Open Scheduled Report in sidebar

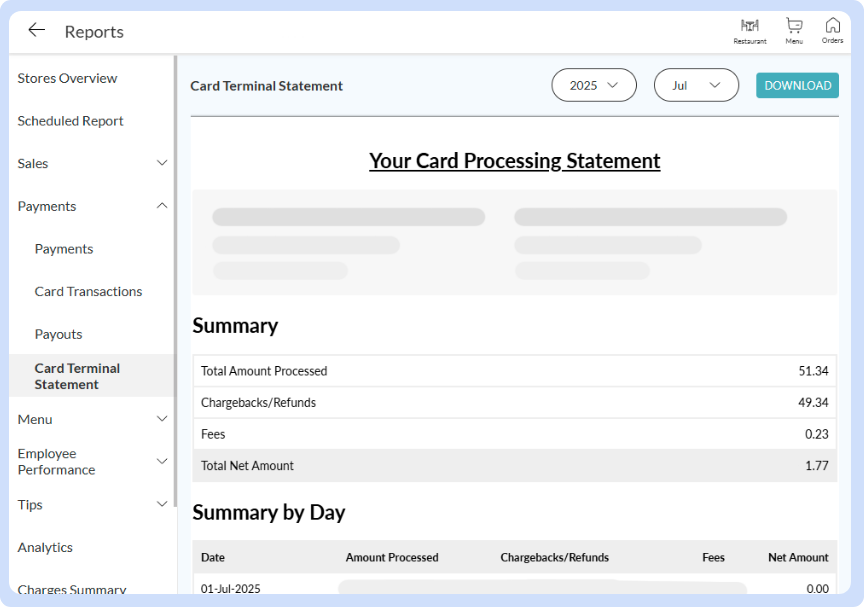pyautogui.click(x=70, y=121)
